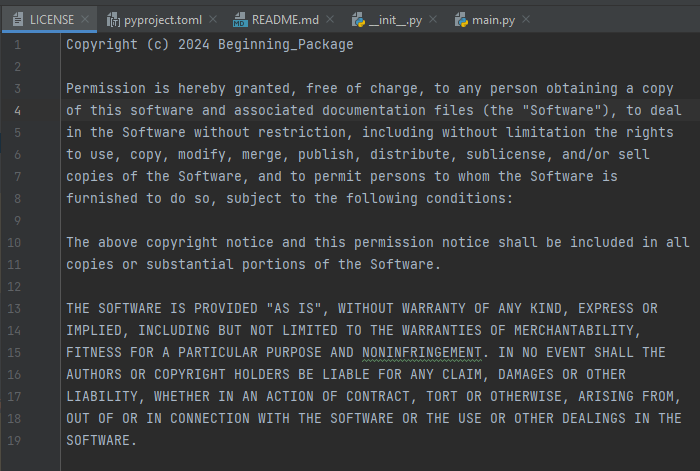Click the year '2024' on line 1
The image size is (700, 471).
194,45
